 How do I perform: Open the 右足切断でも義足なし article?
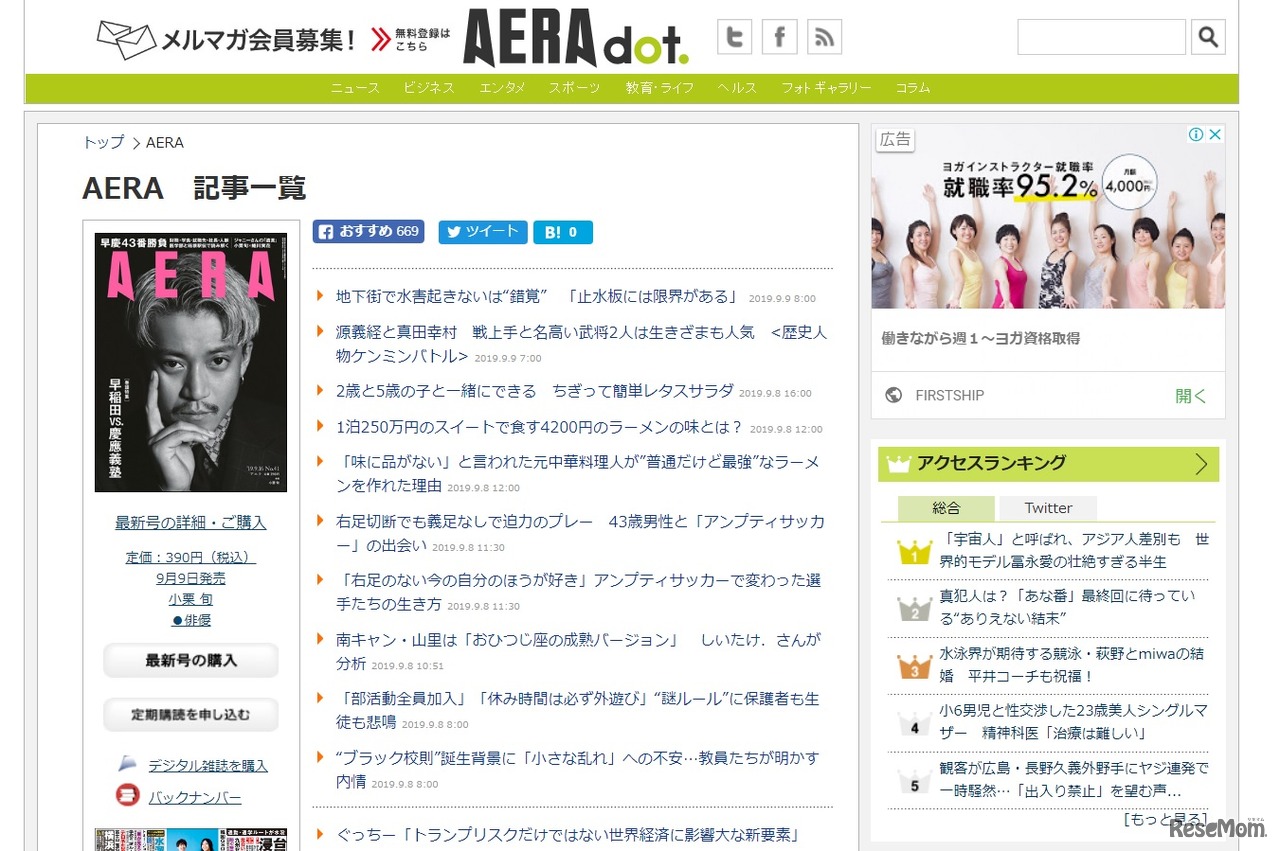click(580, 532)
